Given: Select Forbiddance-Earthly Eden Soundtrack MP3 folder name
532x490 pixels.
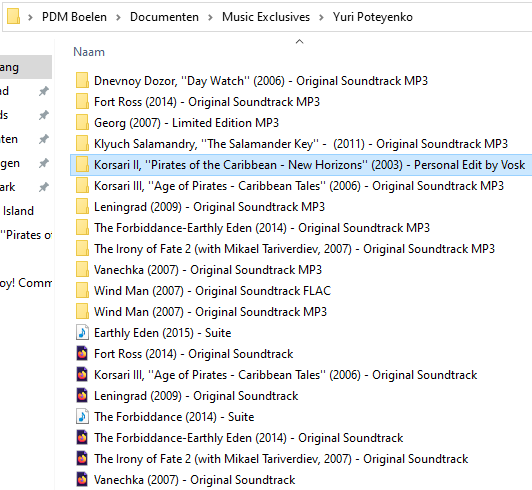Looking at the screenshot, I should point(262,228).
